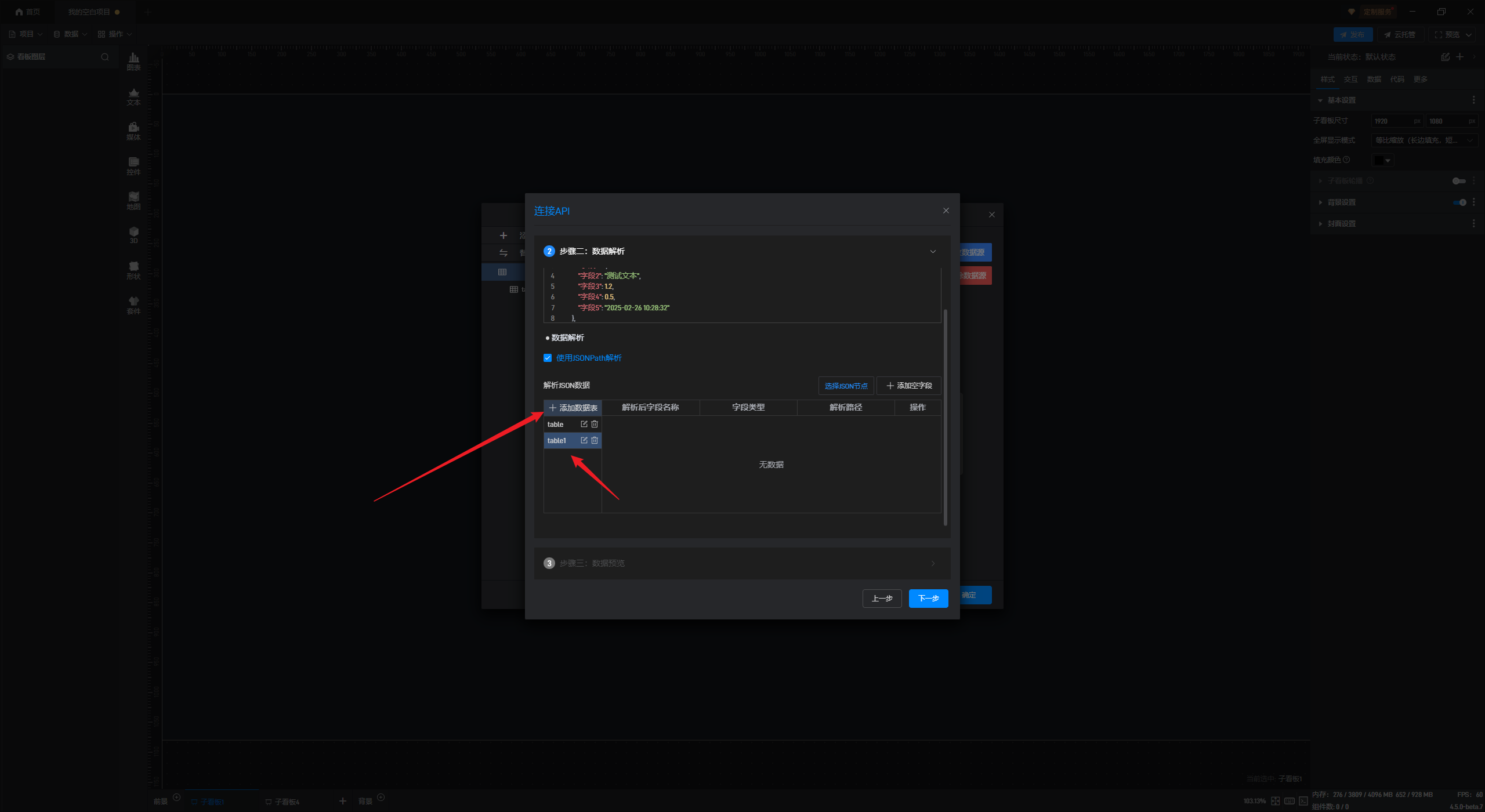
Task: Click the search icon in 看板图层 panel
Action: pyautogui.click(x=105, y=57)
